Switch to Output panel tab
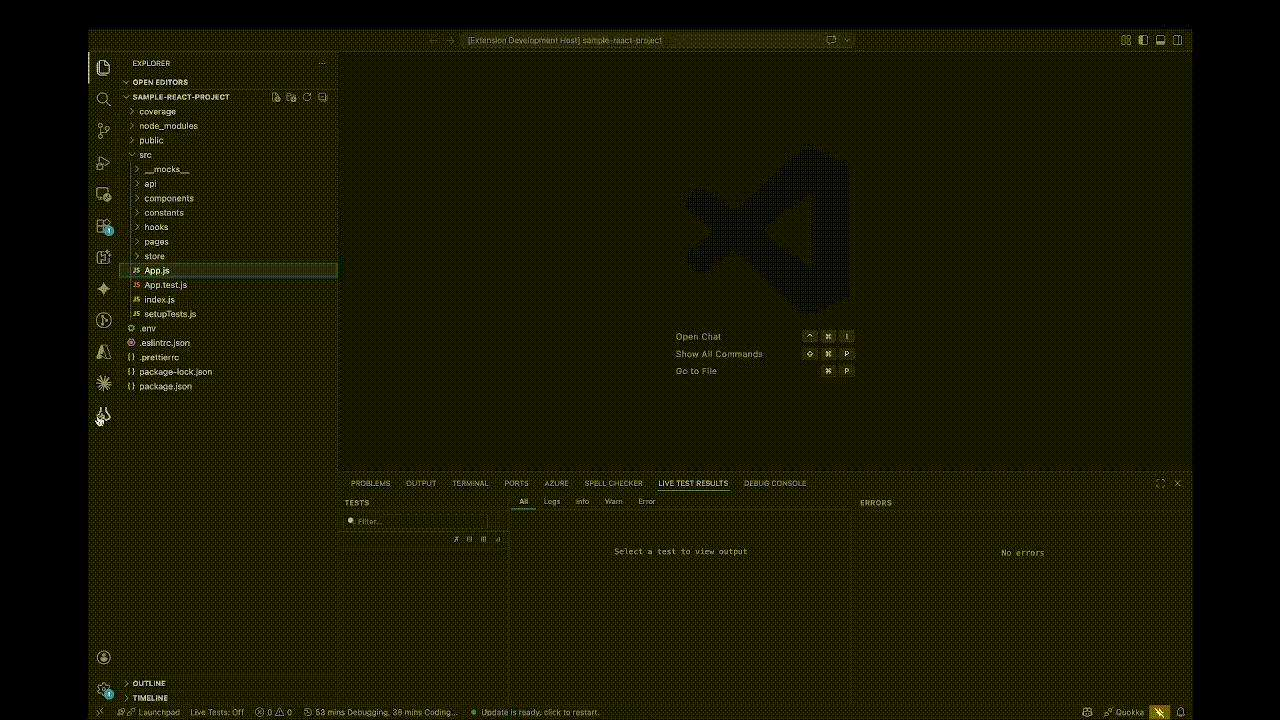The image size is (1280, 720). click(421, 483)
